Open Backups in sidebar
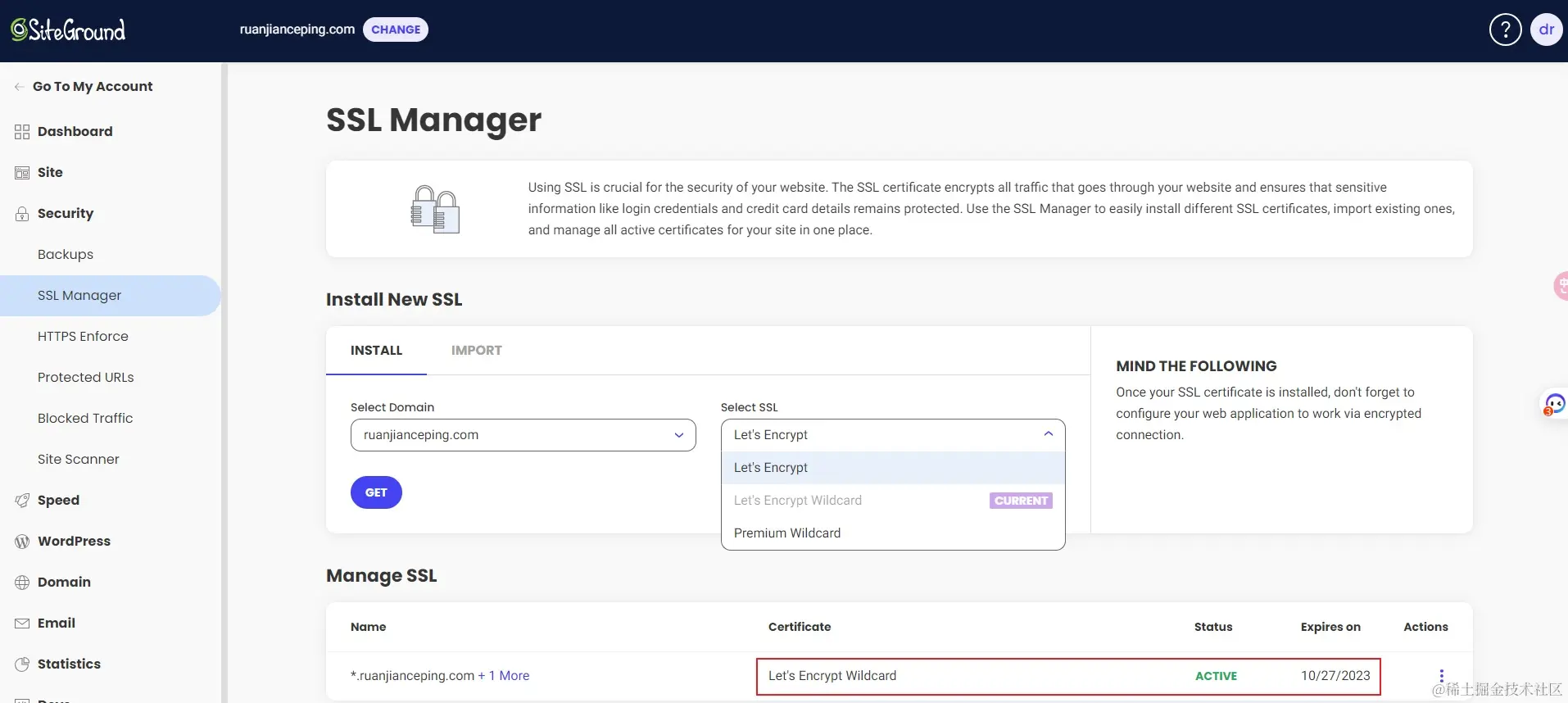Image resolution: width=1568 pixels, height=703 pixels. 66,255
